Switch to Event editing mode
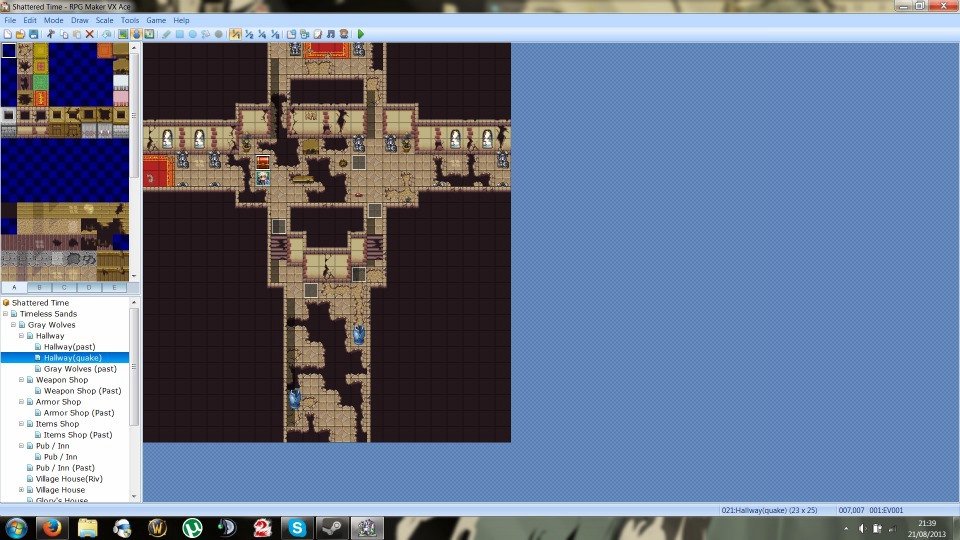Screen dimensions: 960x540 (136, 34)
